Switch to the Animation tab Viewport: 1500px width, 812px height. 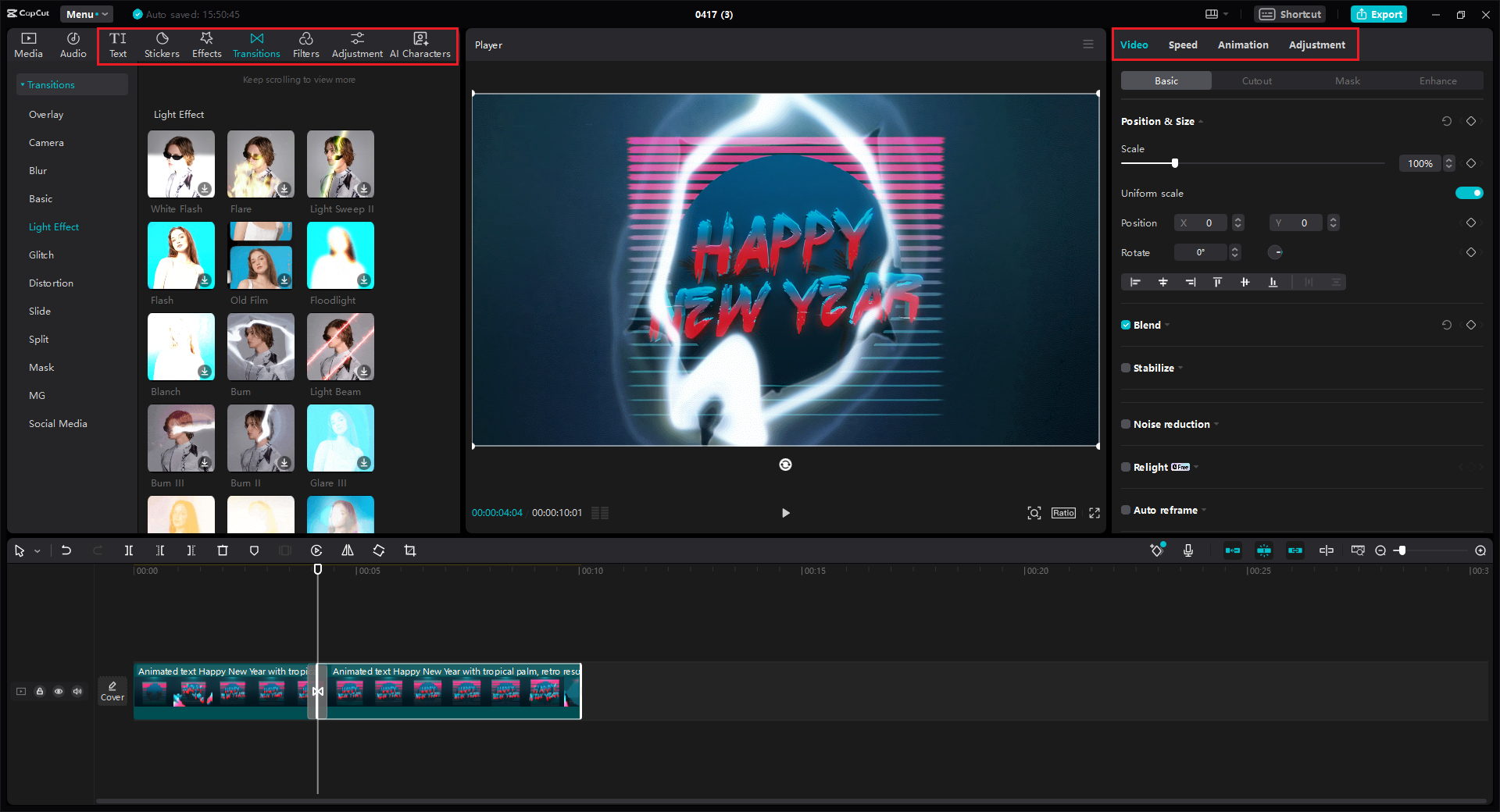click(x=1241, y=45)
